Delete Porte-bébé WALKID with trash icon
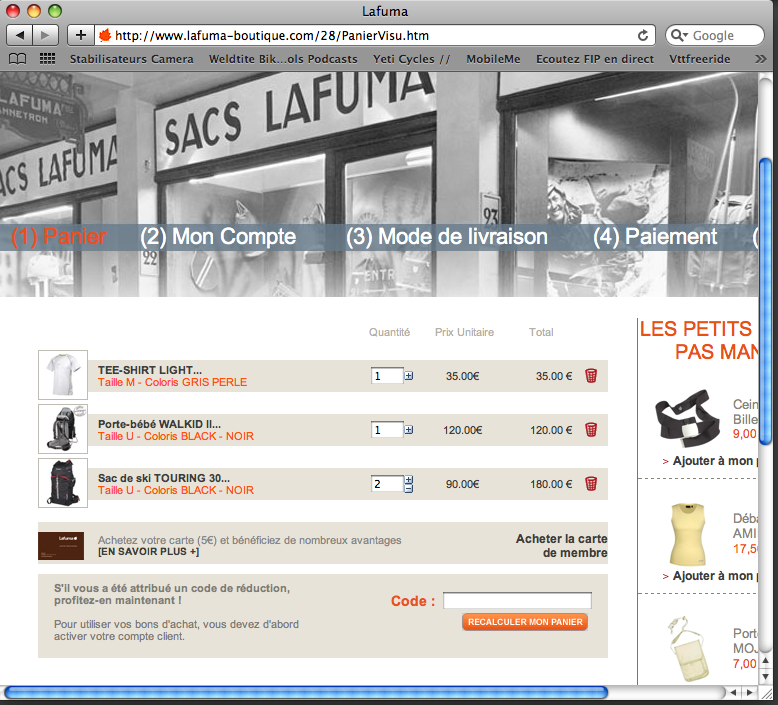 pos(591,430)
